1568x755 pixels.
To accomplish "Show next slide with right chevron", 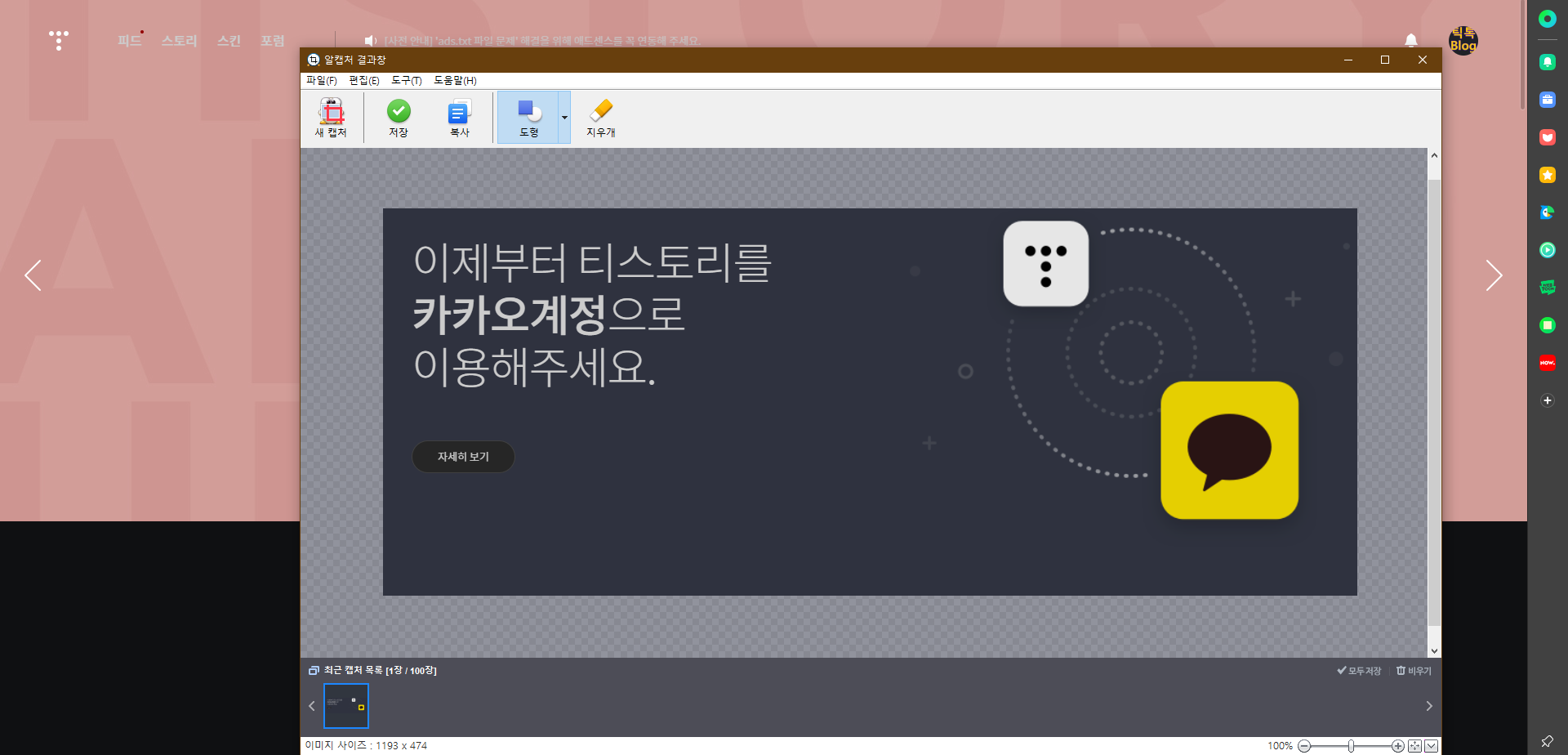I will 1494,275.
